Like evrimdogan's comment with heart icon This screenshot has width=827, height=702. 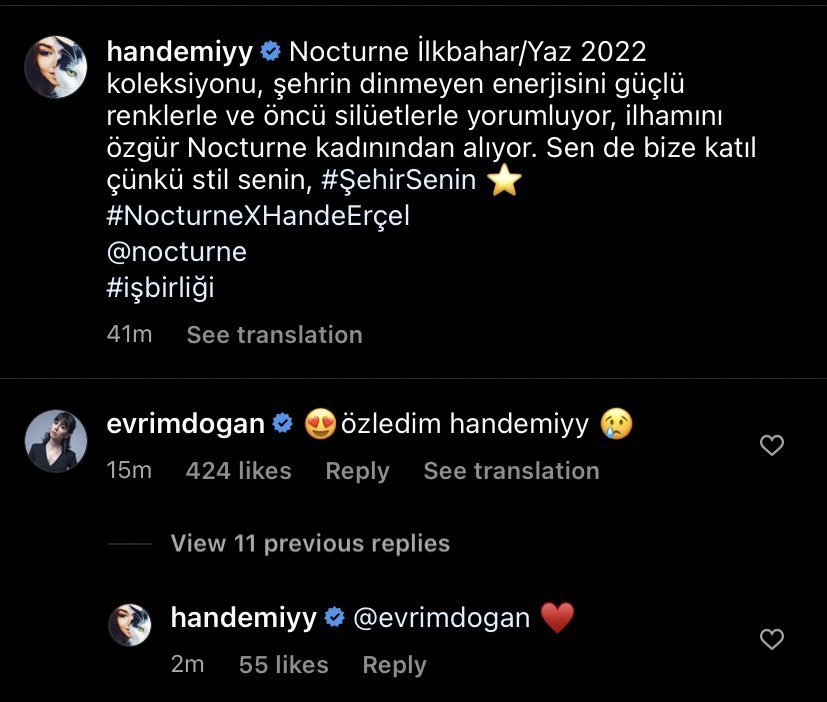pos(772,446)
